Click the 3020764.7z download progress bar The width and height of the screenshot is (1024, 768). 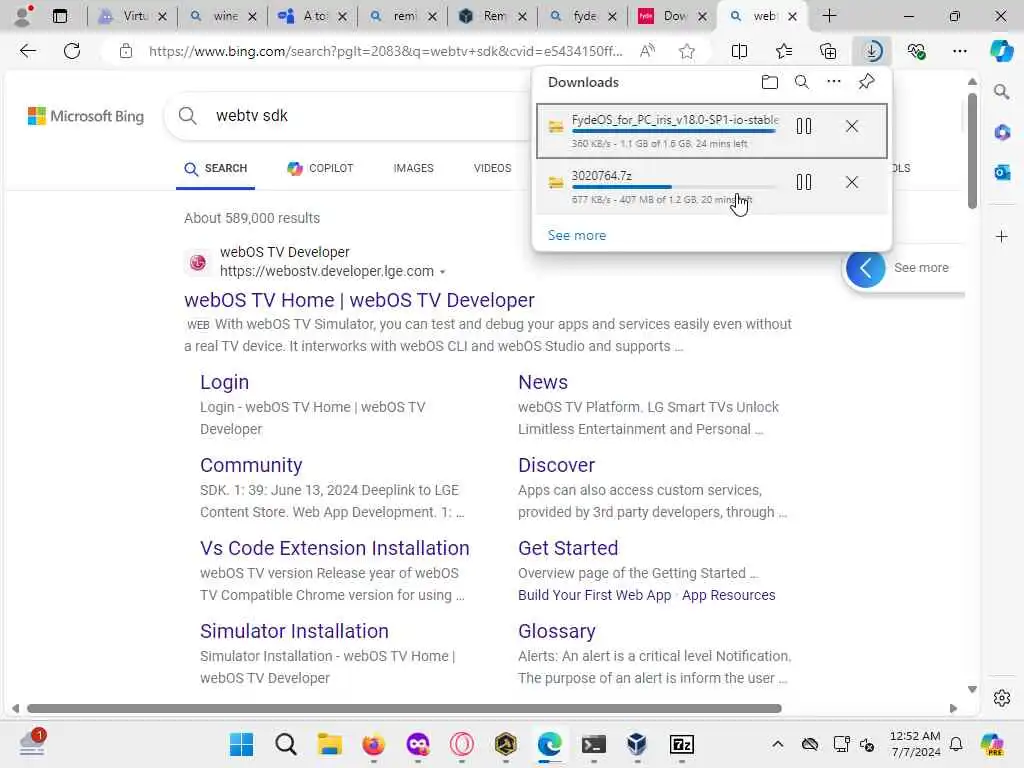674,187
